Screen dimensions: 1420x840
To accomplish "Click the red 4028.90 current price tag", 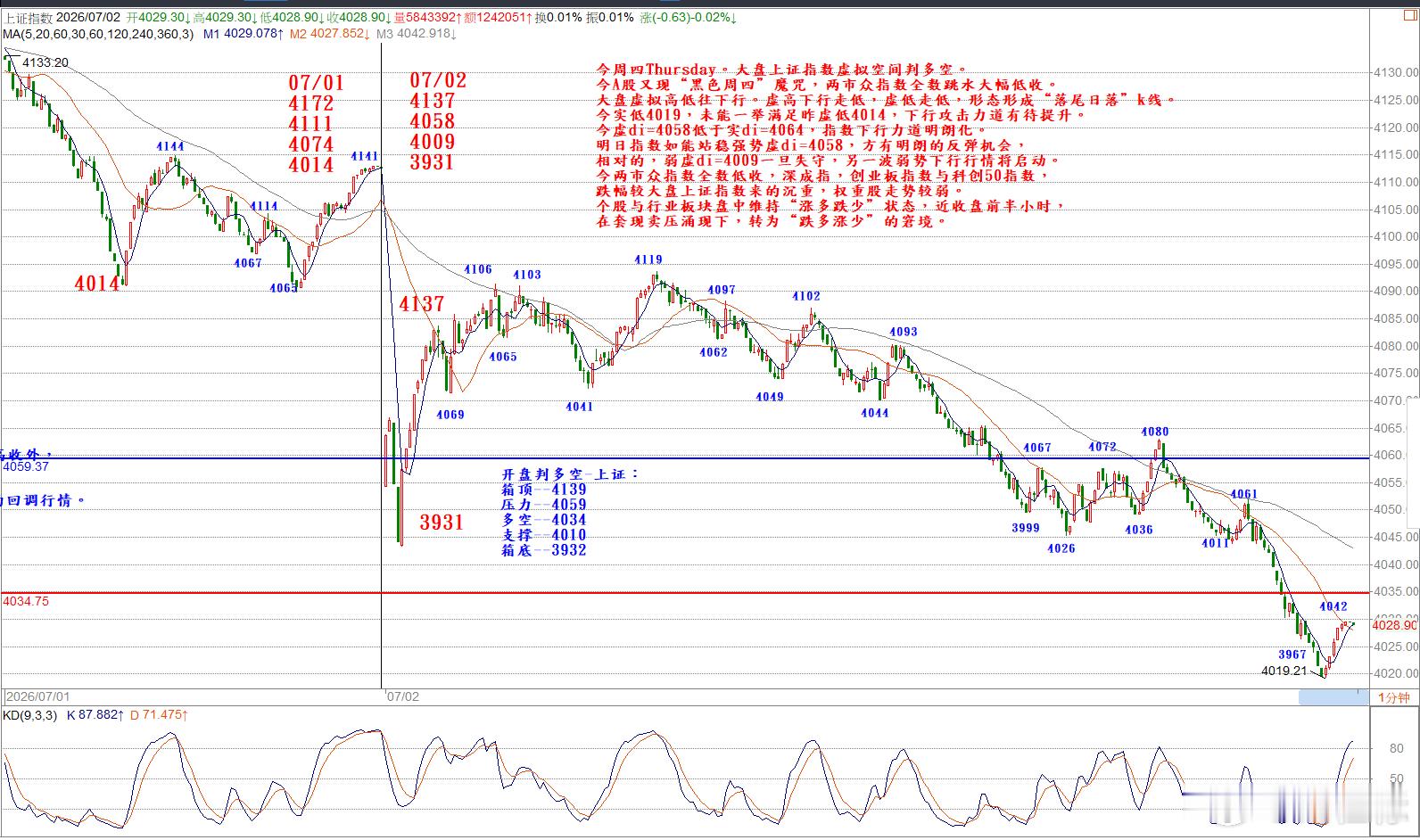I will pos(1393,625).
